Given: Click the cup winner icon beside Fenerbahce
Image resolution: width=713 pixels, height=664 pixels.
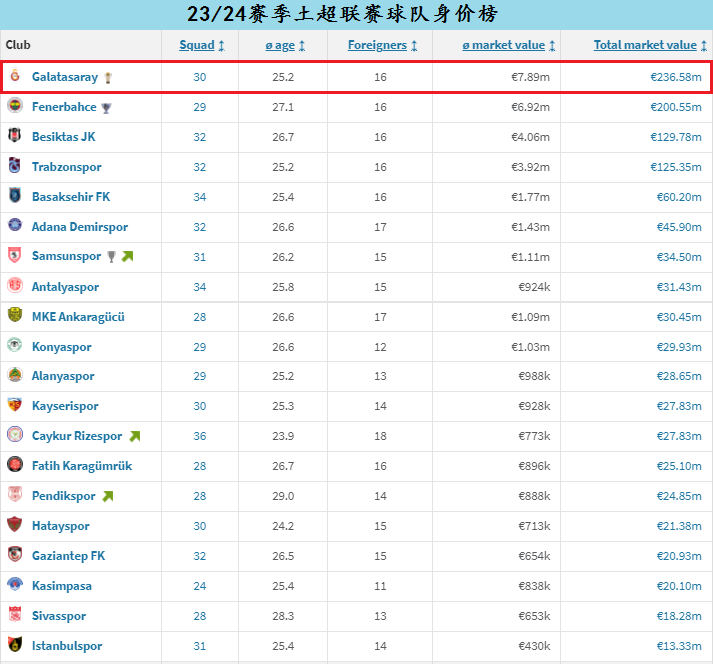Looking at the screenshot, I should [x=106, y=108].
